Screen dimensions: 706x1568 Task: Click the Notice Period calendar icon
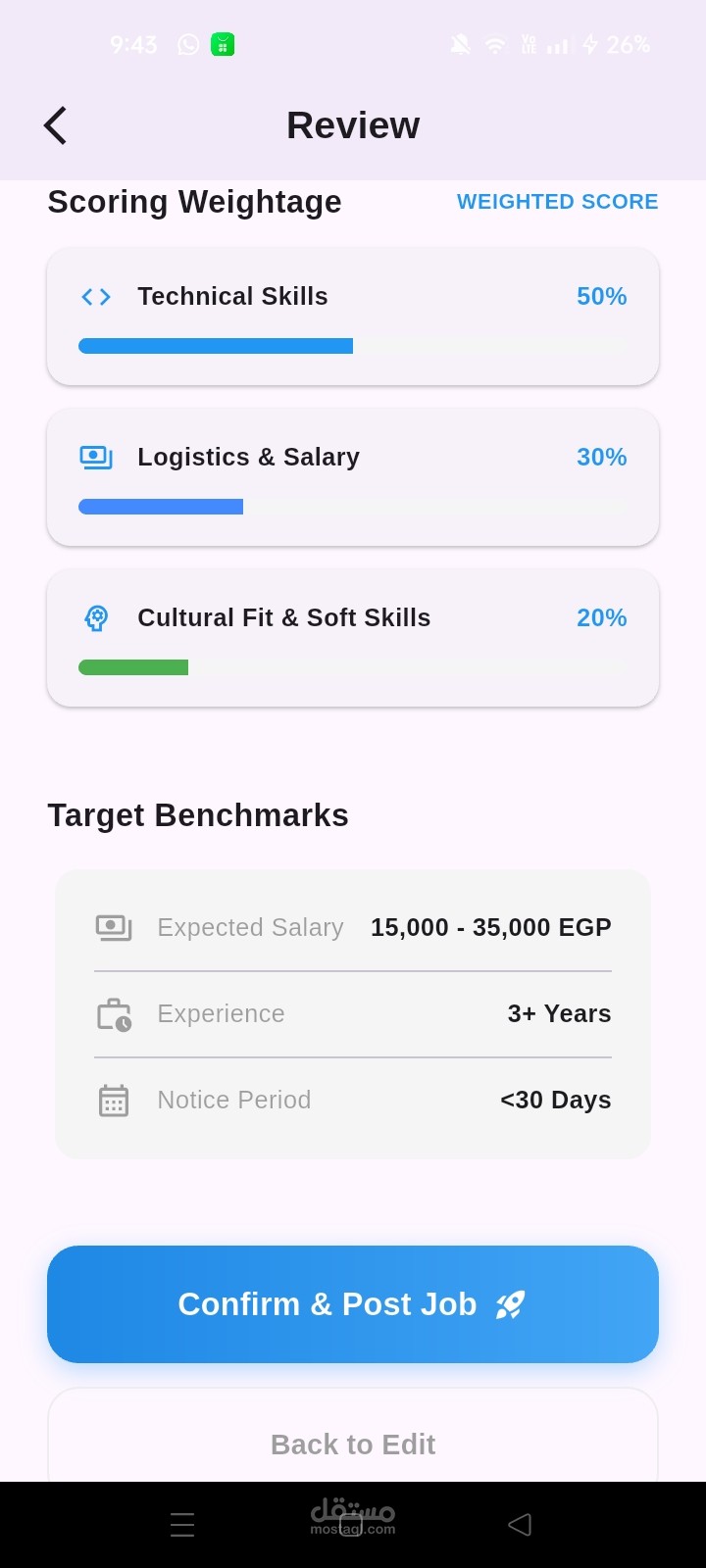tap(114, 1101)
